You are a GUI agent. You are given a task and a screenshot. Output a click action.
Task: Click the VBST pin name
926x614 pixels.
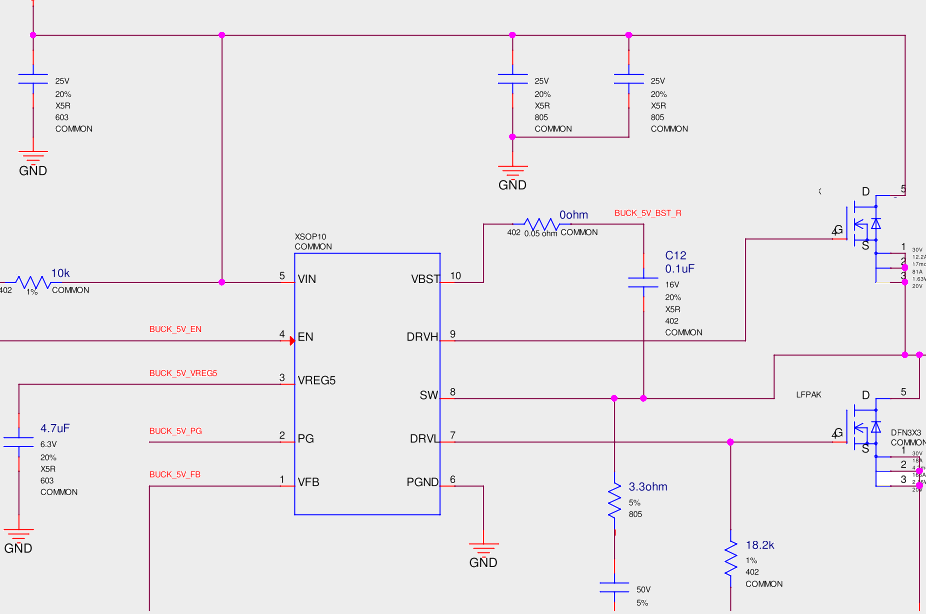tap(425, 279)
